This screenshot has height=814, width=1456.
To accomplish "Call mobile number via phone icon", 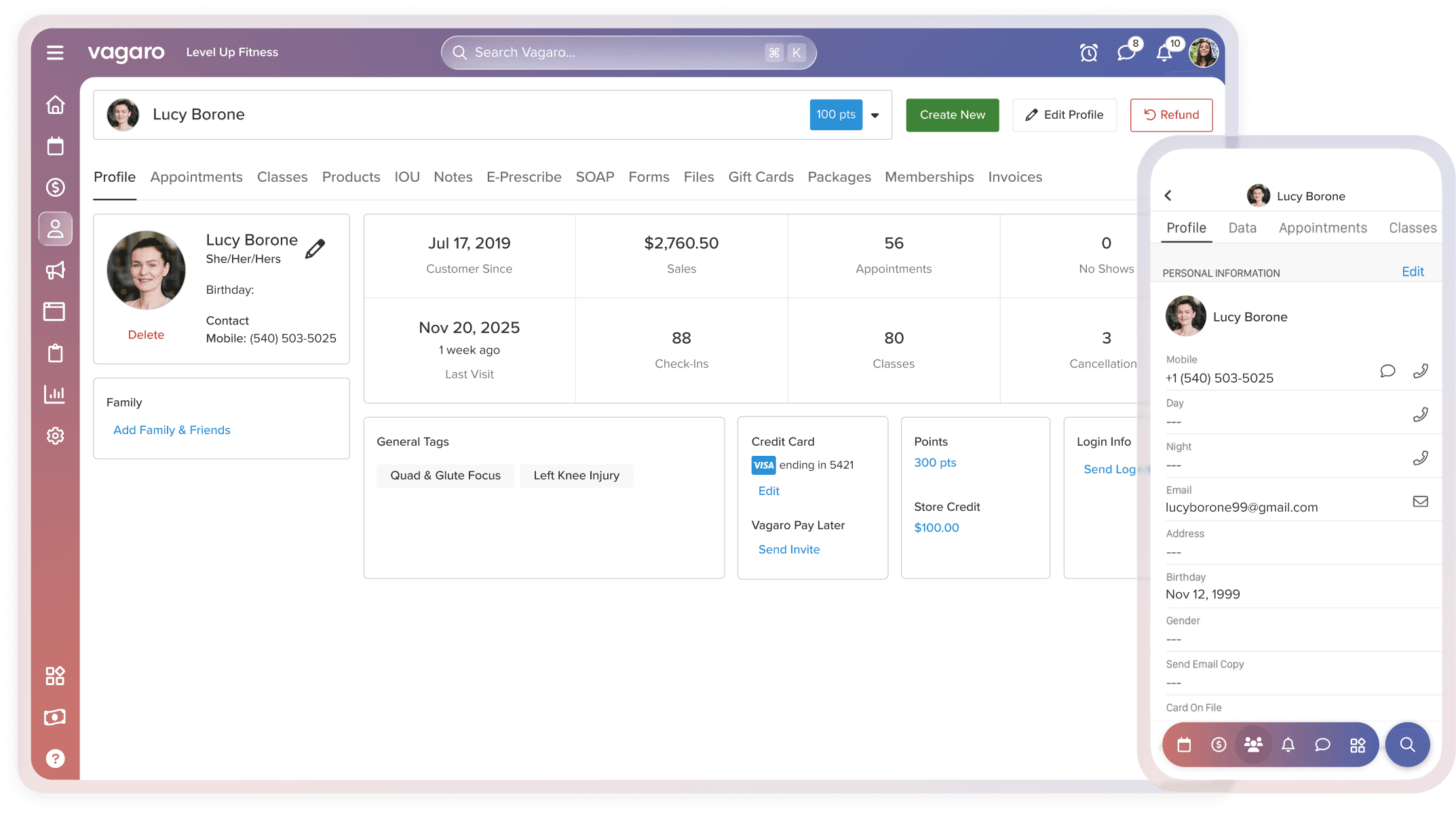I will point(1420,371).
